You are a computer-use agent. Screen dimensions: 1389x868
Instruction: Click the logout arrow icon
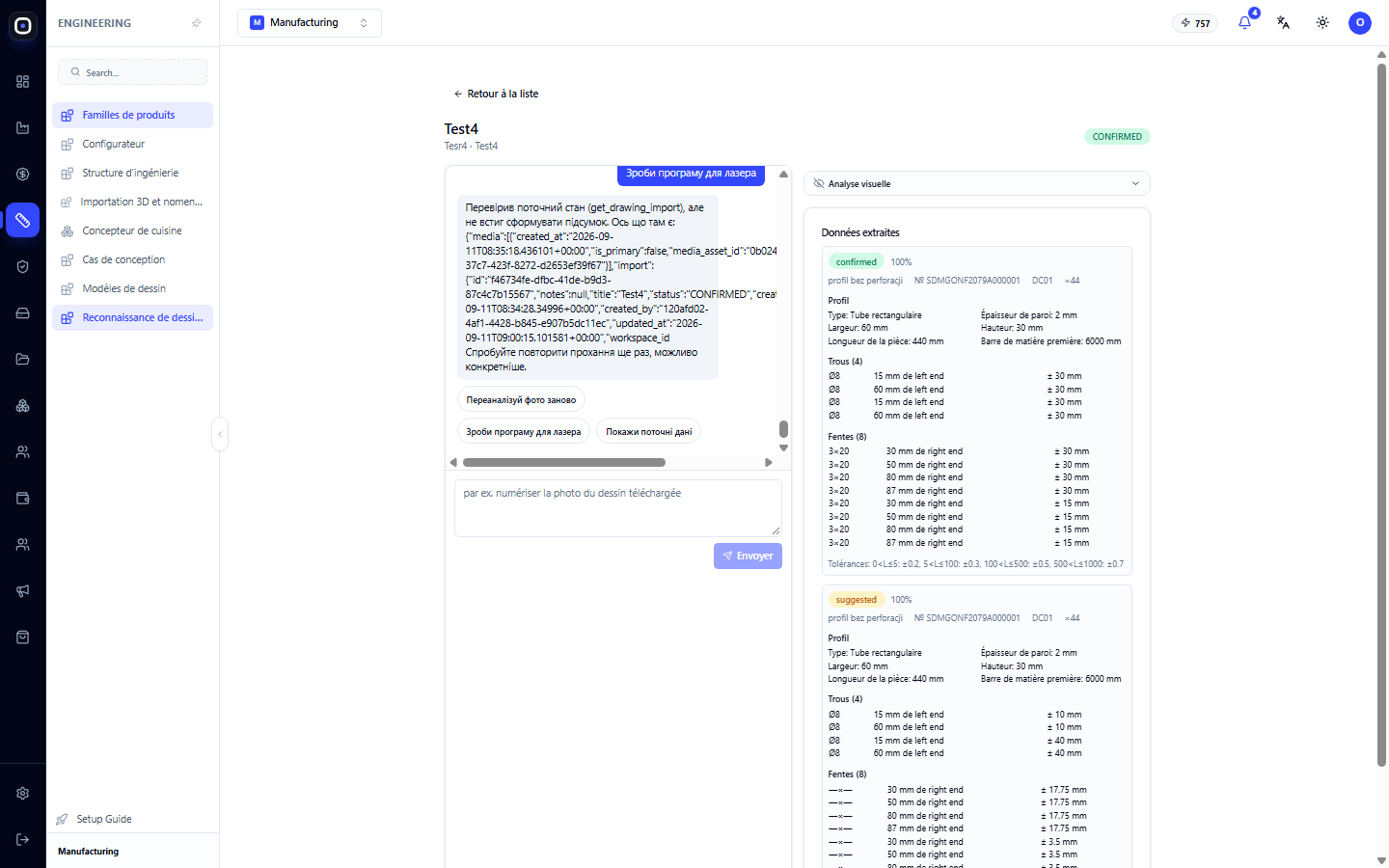[23, 840]
